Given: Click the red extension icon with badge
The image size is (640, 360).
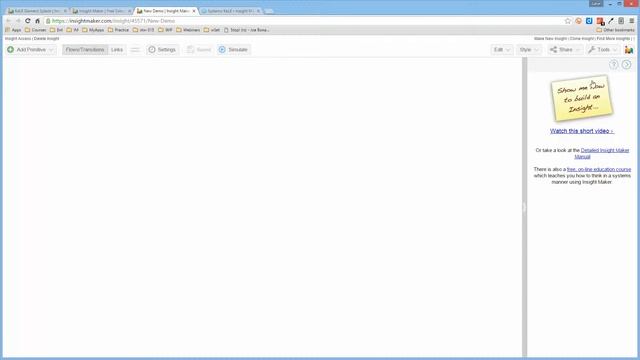Looking at the screenshot, I should tap(600, 21).
